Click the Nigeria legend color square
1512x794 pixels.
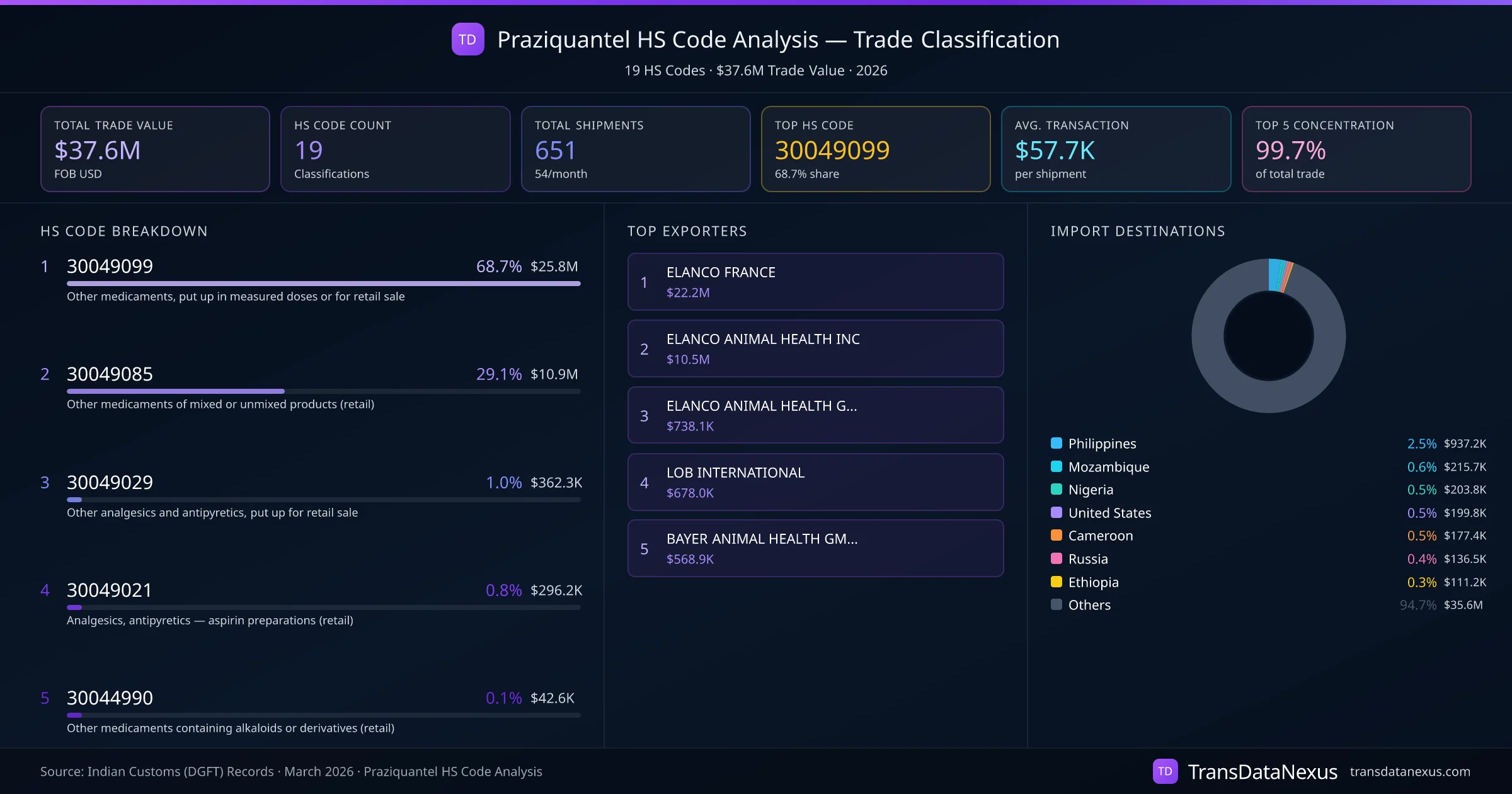1057,489
